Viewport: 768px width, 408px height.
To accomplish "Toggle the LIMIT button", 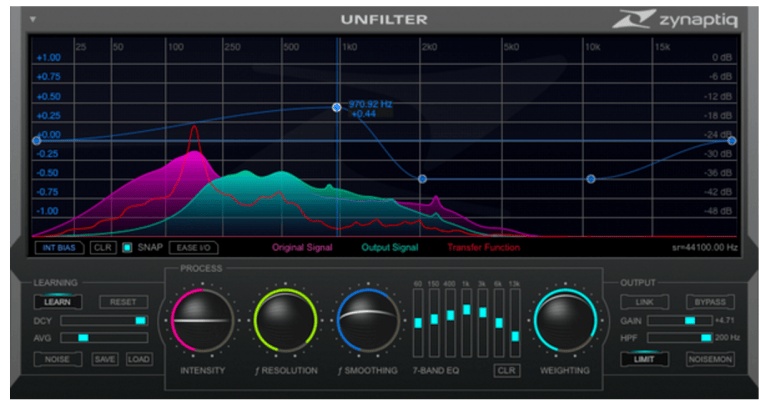I will tap(645, 360).
